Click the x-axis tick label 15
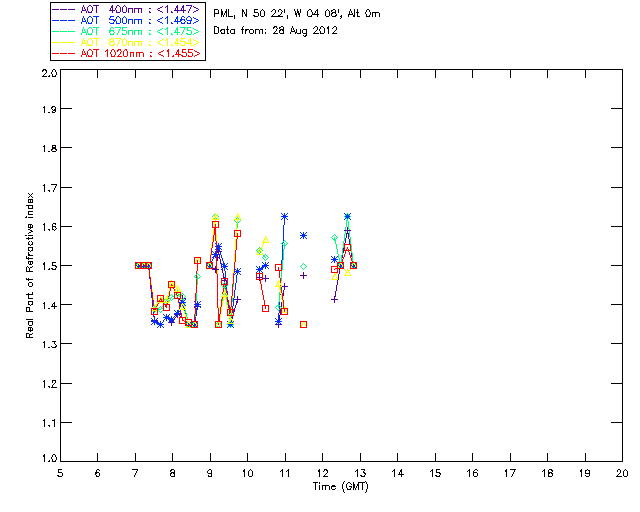640x512 pixels. pyautogui.click(x=435, y=473)
